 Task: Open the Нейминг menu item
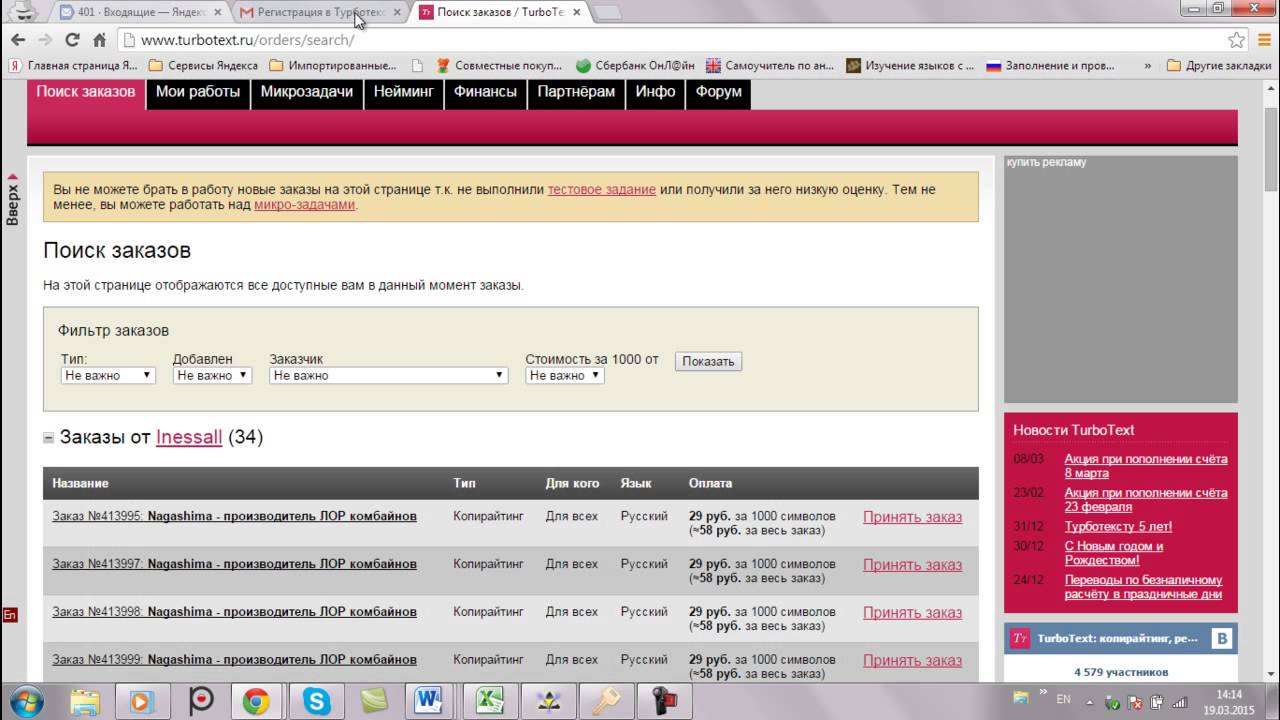pos(404,92)
